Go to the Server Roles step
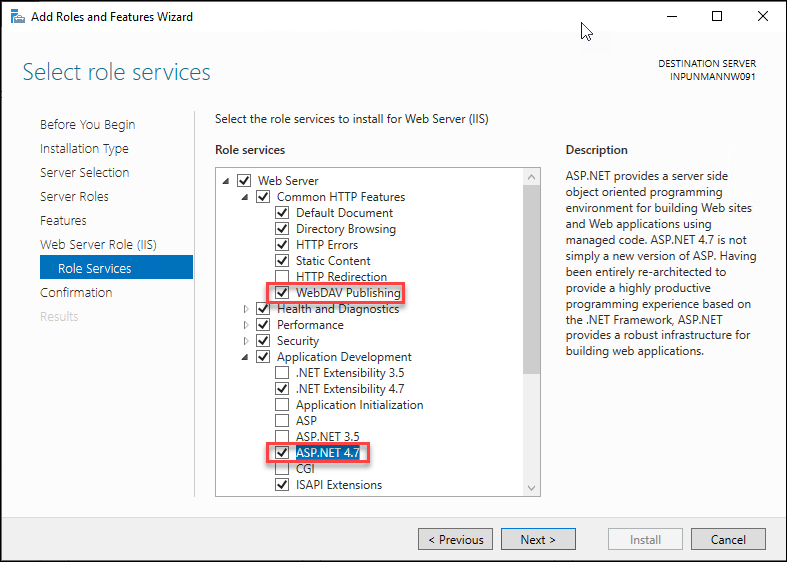787x562 pixels. pyautogui.click(x=74, y=197)
